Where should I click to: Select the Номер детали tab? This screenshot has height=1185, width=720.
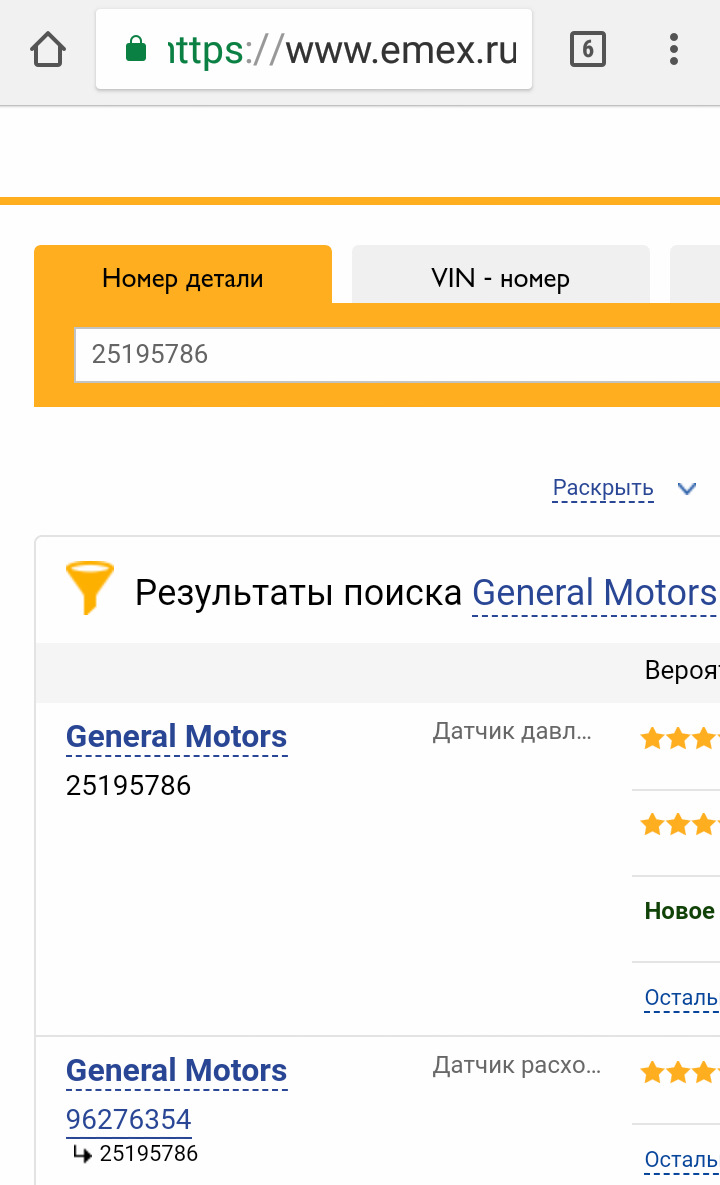tap(182, 279)
